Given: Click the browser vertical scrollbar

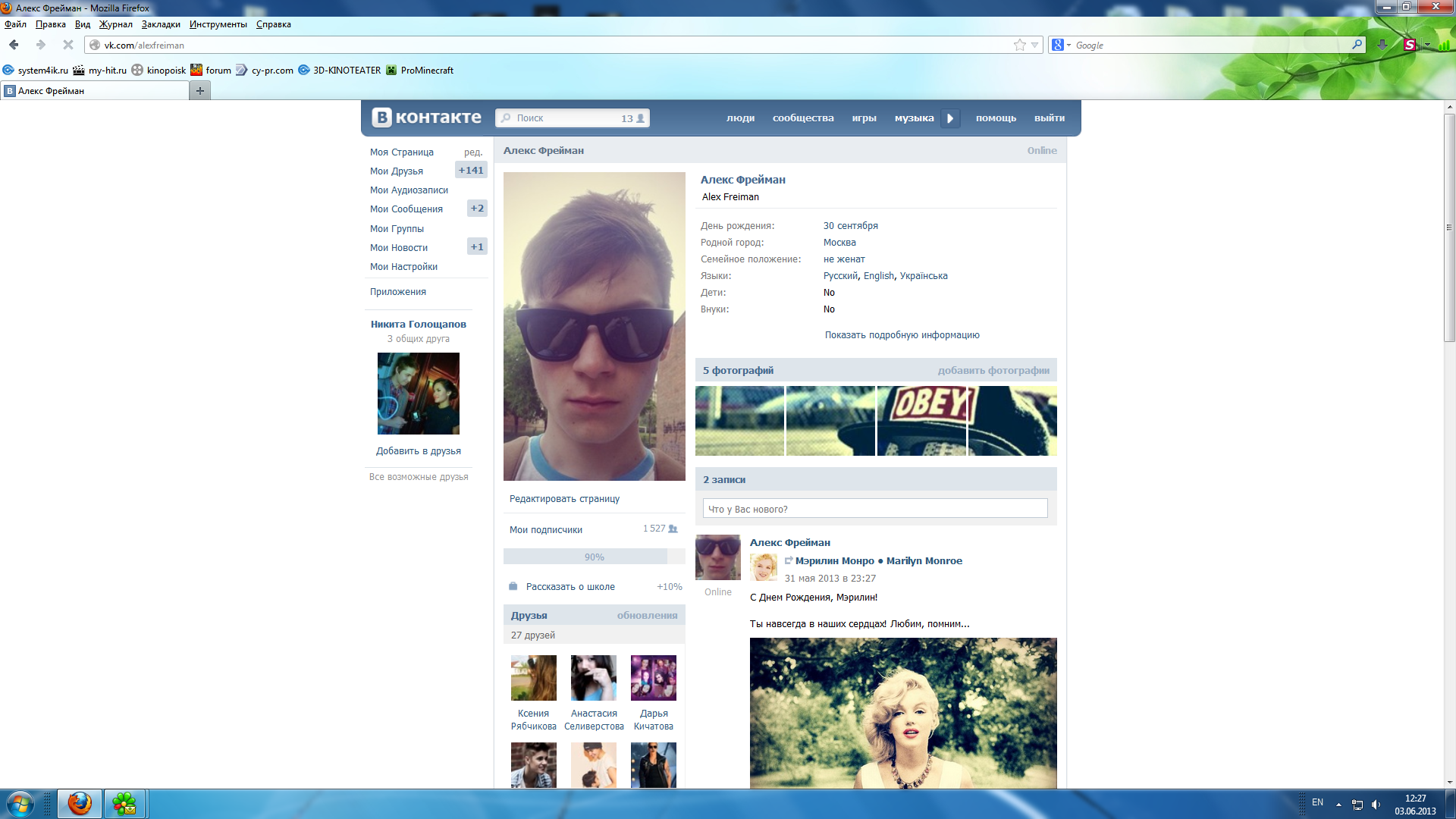Looking at the screenshot, I should click(x=1449, y=227).
